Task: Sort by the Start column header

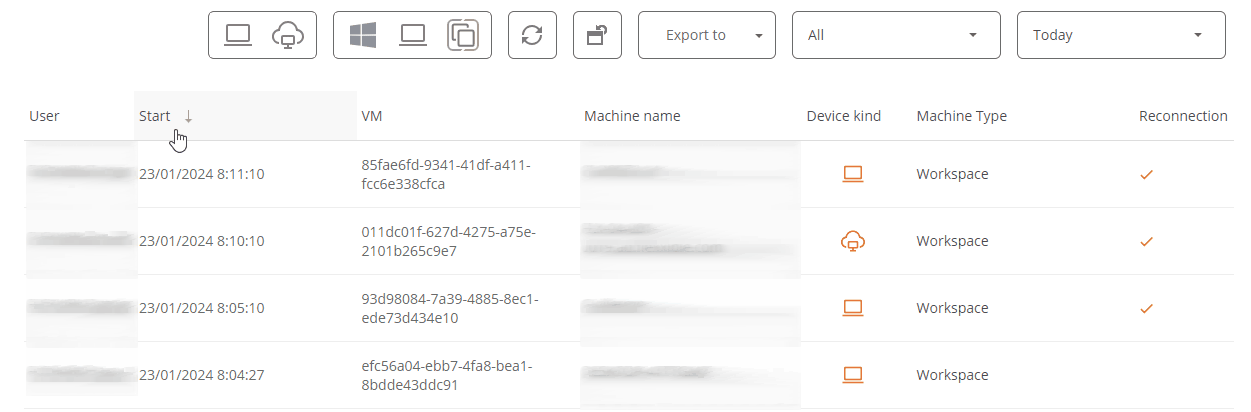Action: 155,116
